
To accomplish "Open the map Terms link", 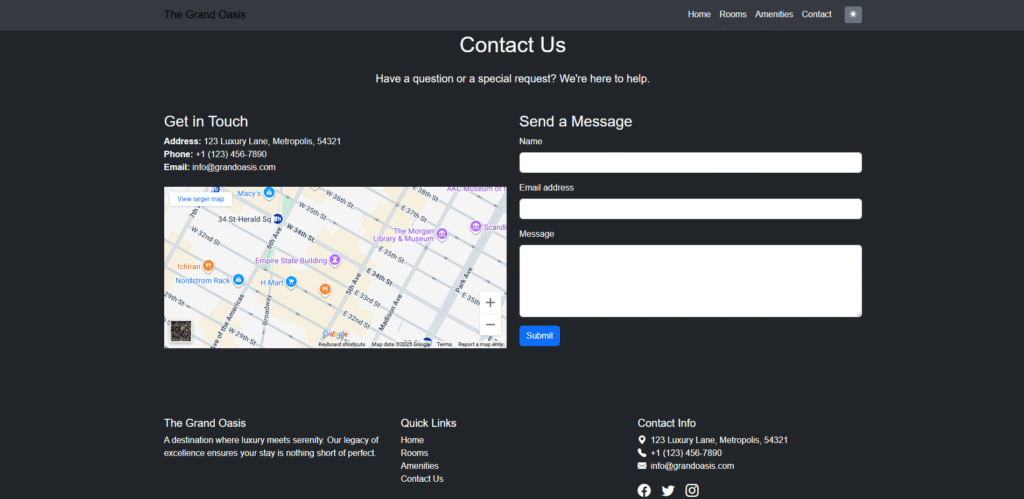I will [x=444, y=344].
